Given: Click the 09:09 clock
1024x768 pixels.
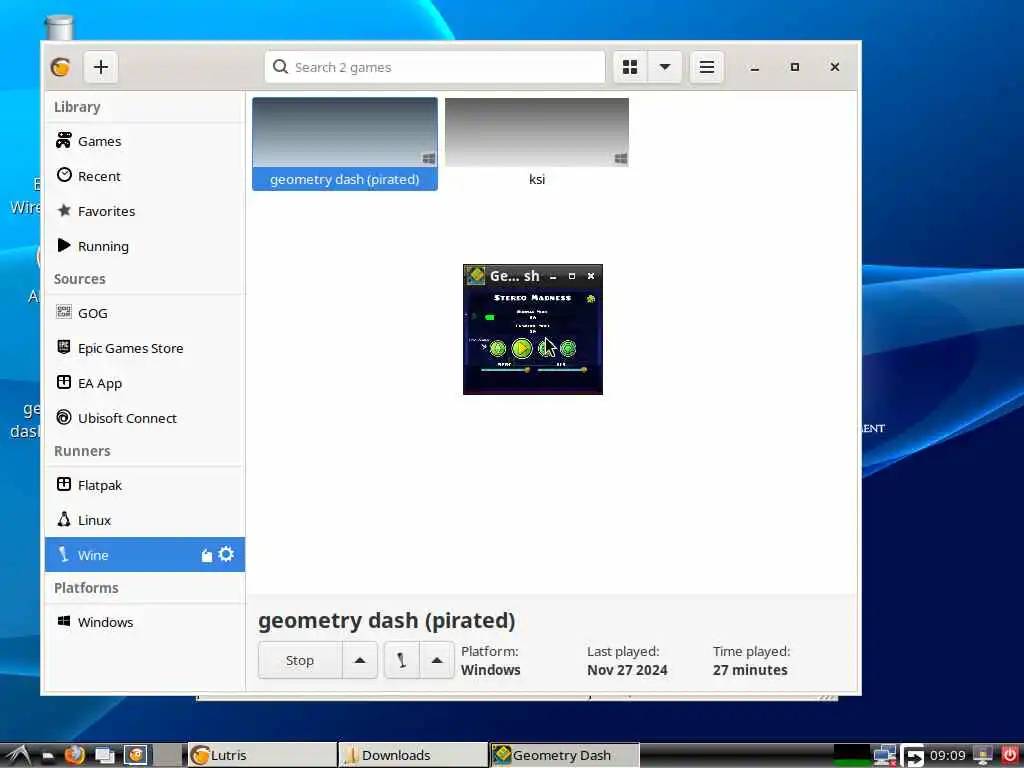Looking at the screenshot, I should (x=948, y=756).
